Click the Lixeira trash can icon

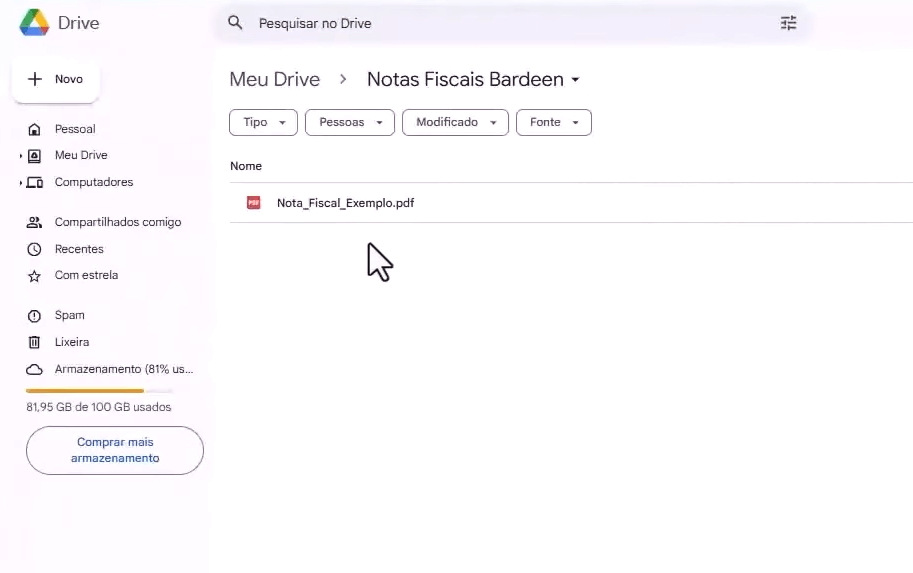34,342
